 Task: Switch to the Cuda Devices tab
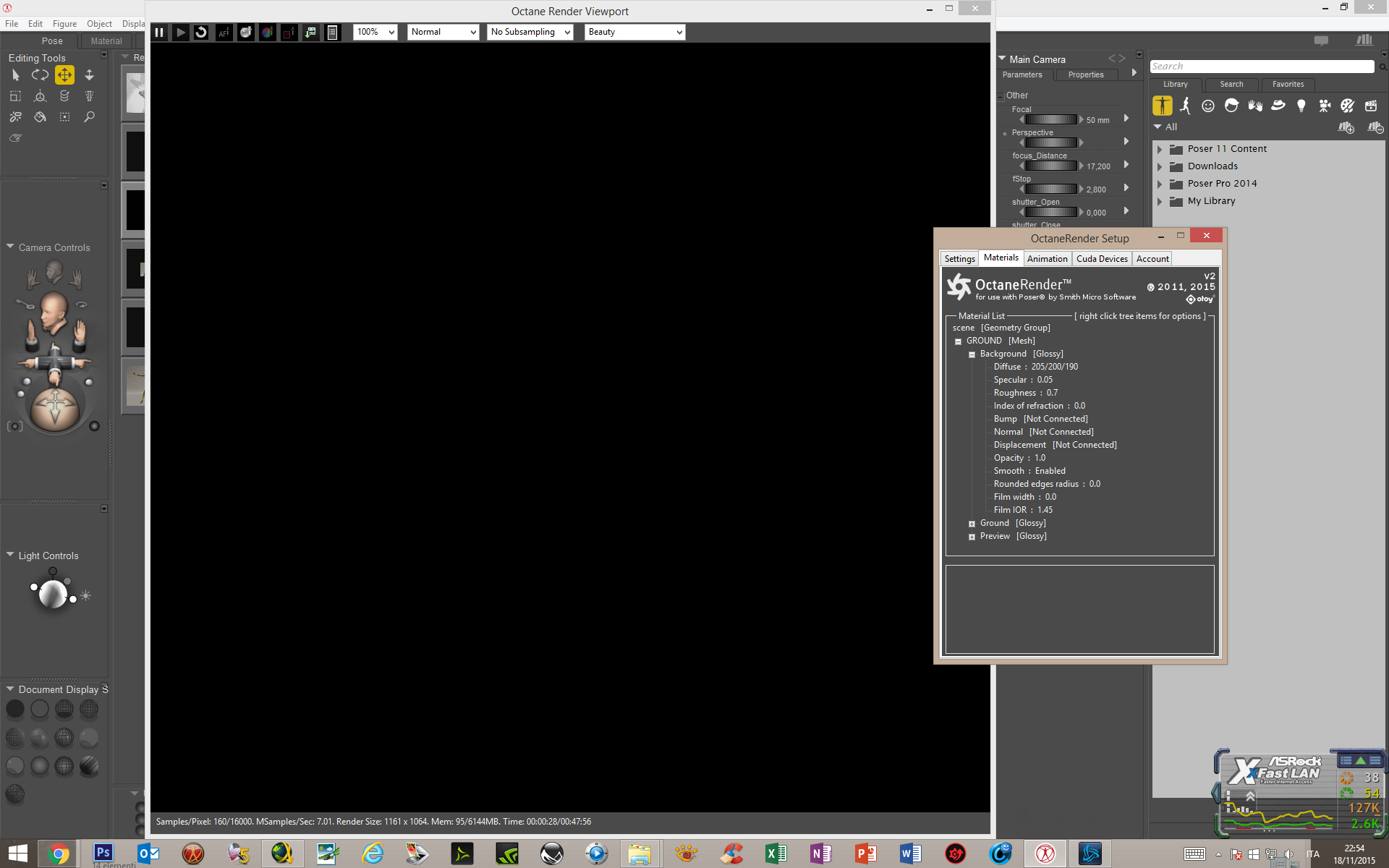[1101, 259]
